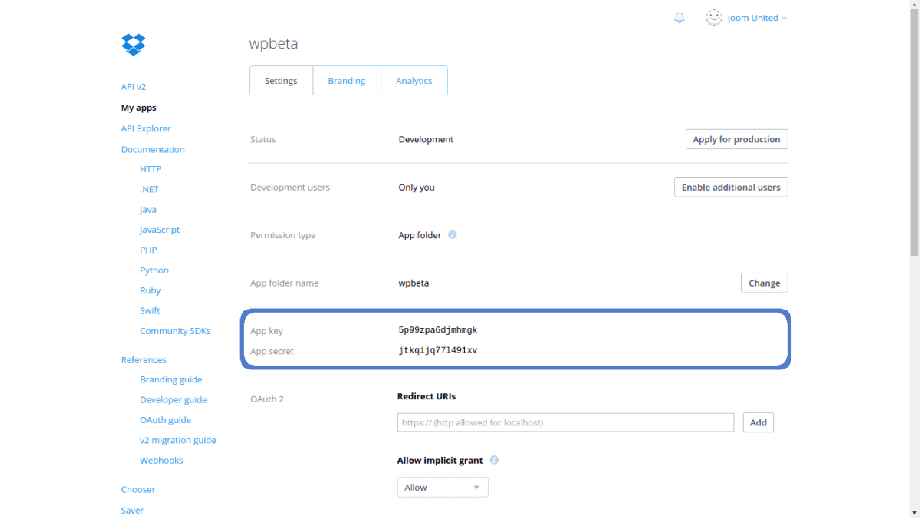Click the Apply for production button
The height and width of the screenshot is (518, 920).
click(736, 139)
